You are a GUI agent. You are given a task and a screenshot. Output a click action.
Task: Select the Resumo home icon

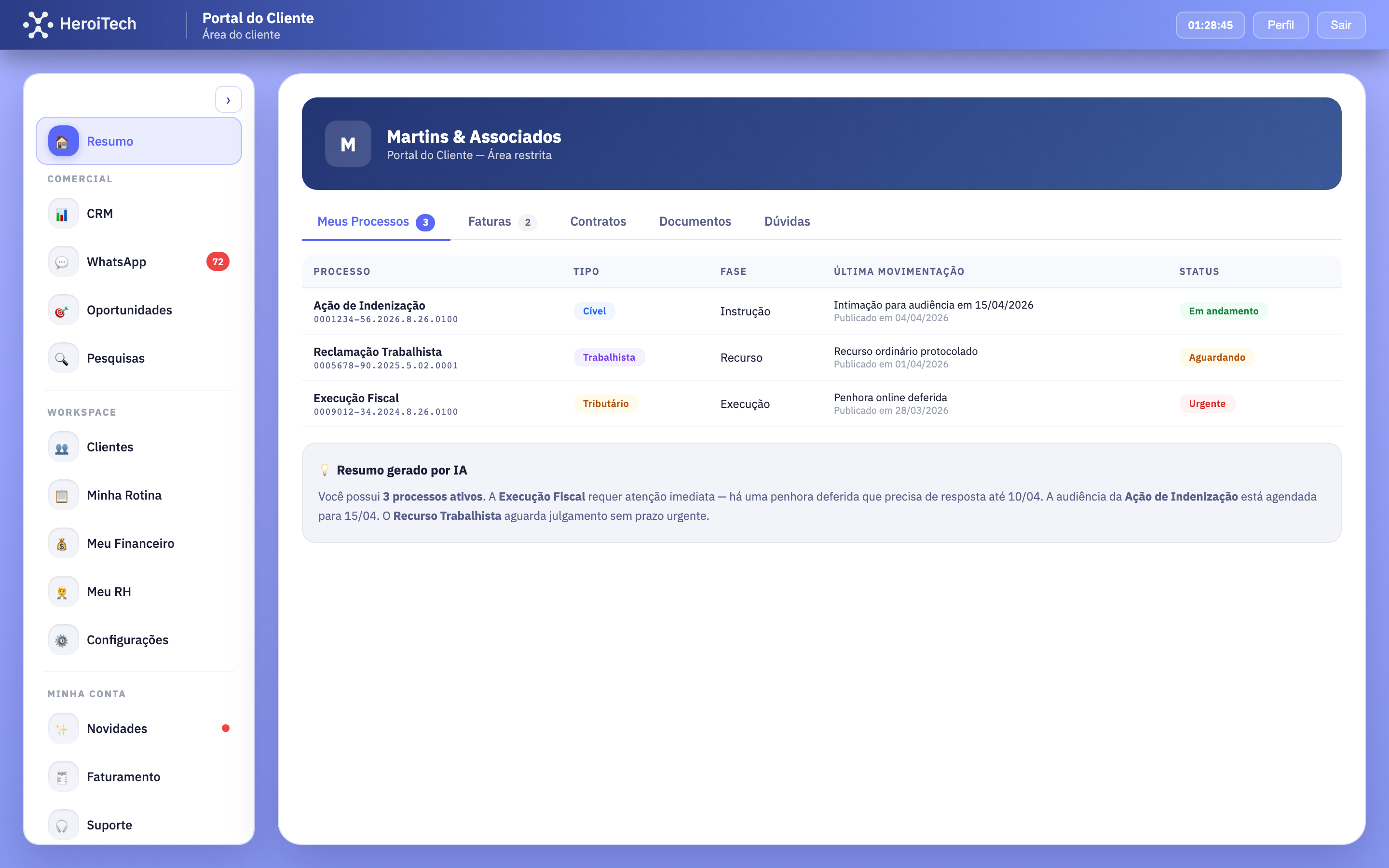pos(63,141)
